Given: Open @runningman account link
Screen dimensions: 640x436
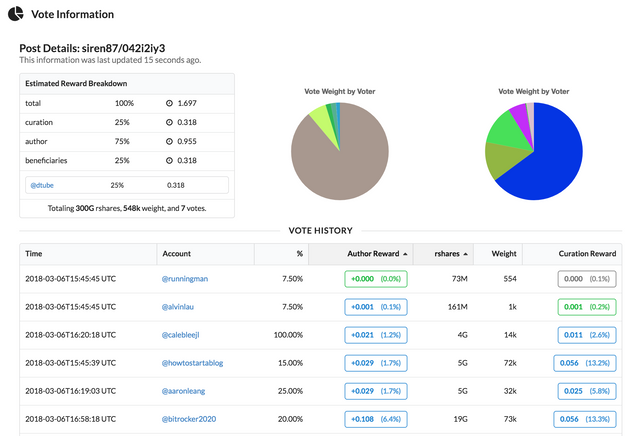Looking at the screenshot, I should pyautogui.click(x=185, y=279).
